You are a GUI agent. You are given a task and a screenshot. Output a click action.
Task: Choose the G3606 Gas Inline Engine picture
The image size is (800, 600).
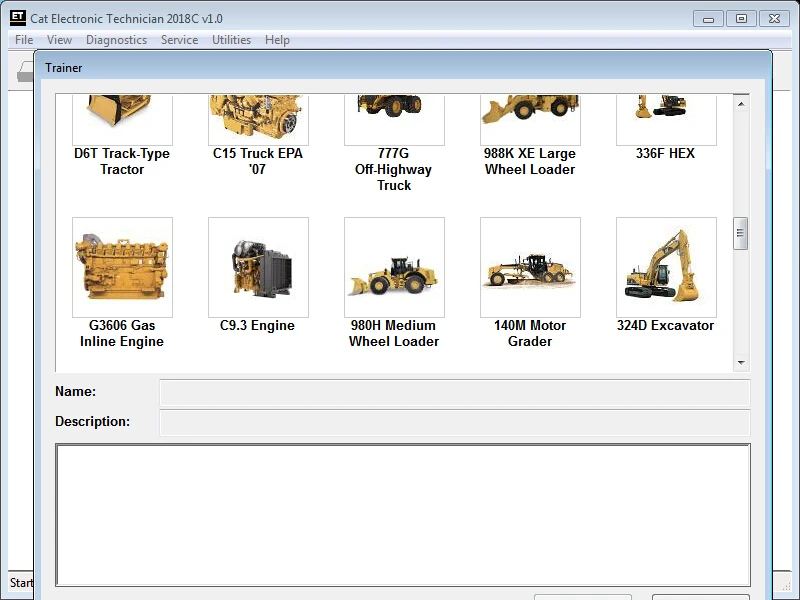point(122,267)
